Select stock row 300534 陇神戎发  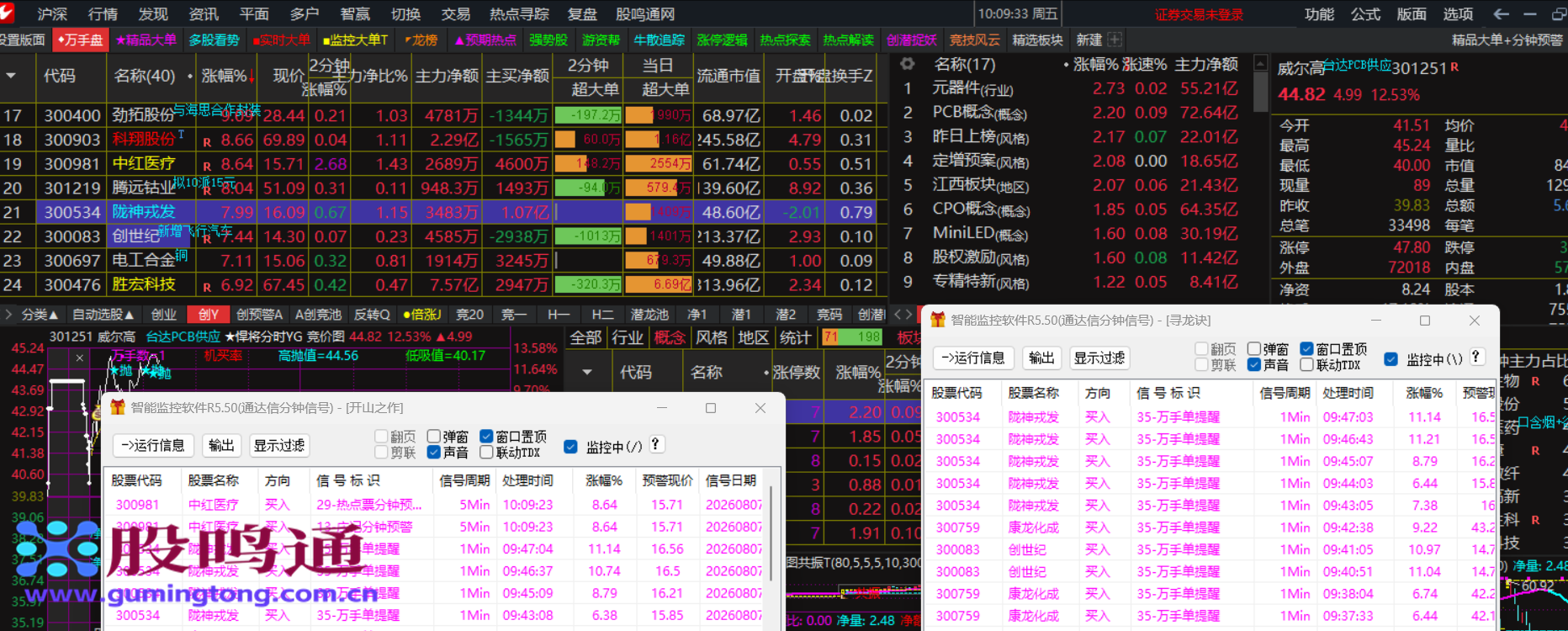(437, 212)
